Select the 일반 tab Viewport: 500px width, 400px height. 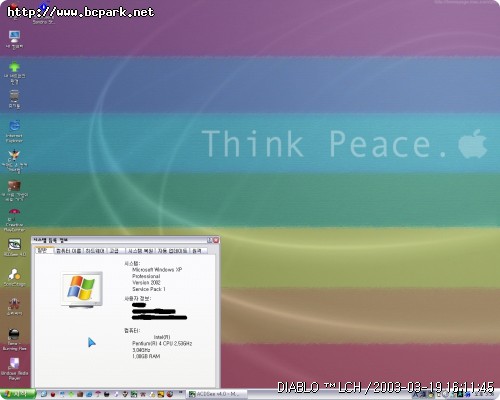click(43, 250)
